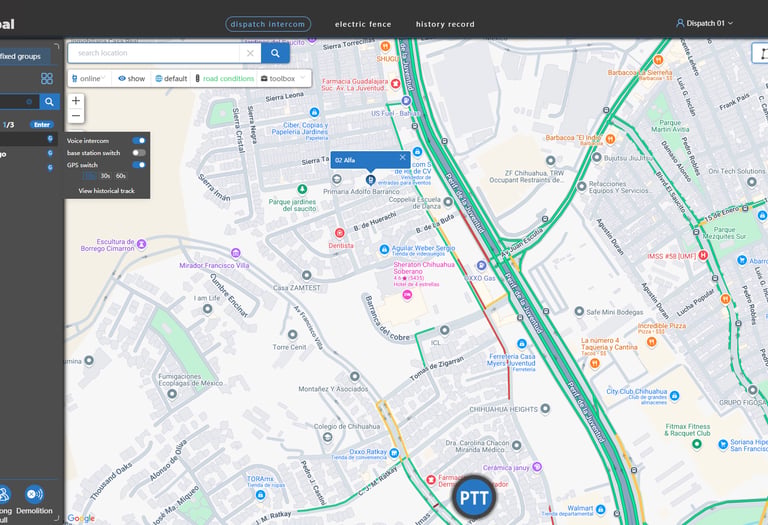Zoom out the map
The width and height of the screenshot is (768, 525).
point(76,116)
